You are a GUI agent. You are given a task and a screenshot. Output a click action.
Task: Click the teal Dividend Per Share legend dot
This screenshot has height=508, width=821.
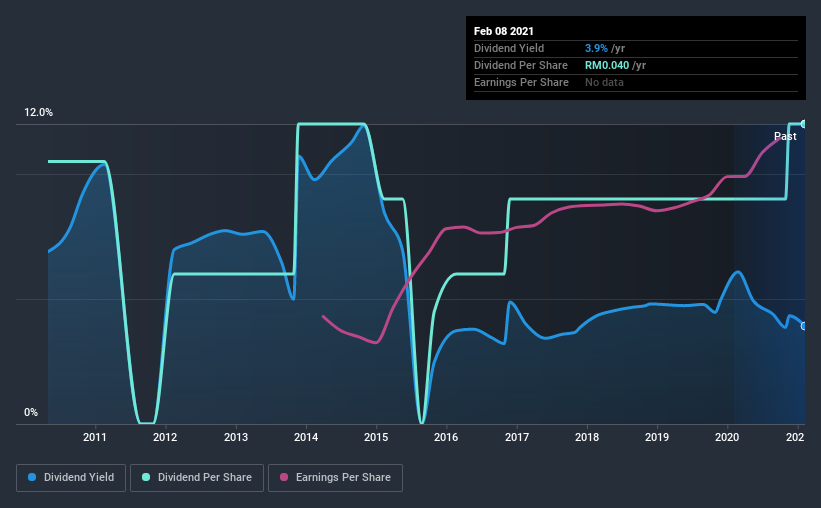point(146,477)
